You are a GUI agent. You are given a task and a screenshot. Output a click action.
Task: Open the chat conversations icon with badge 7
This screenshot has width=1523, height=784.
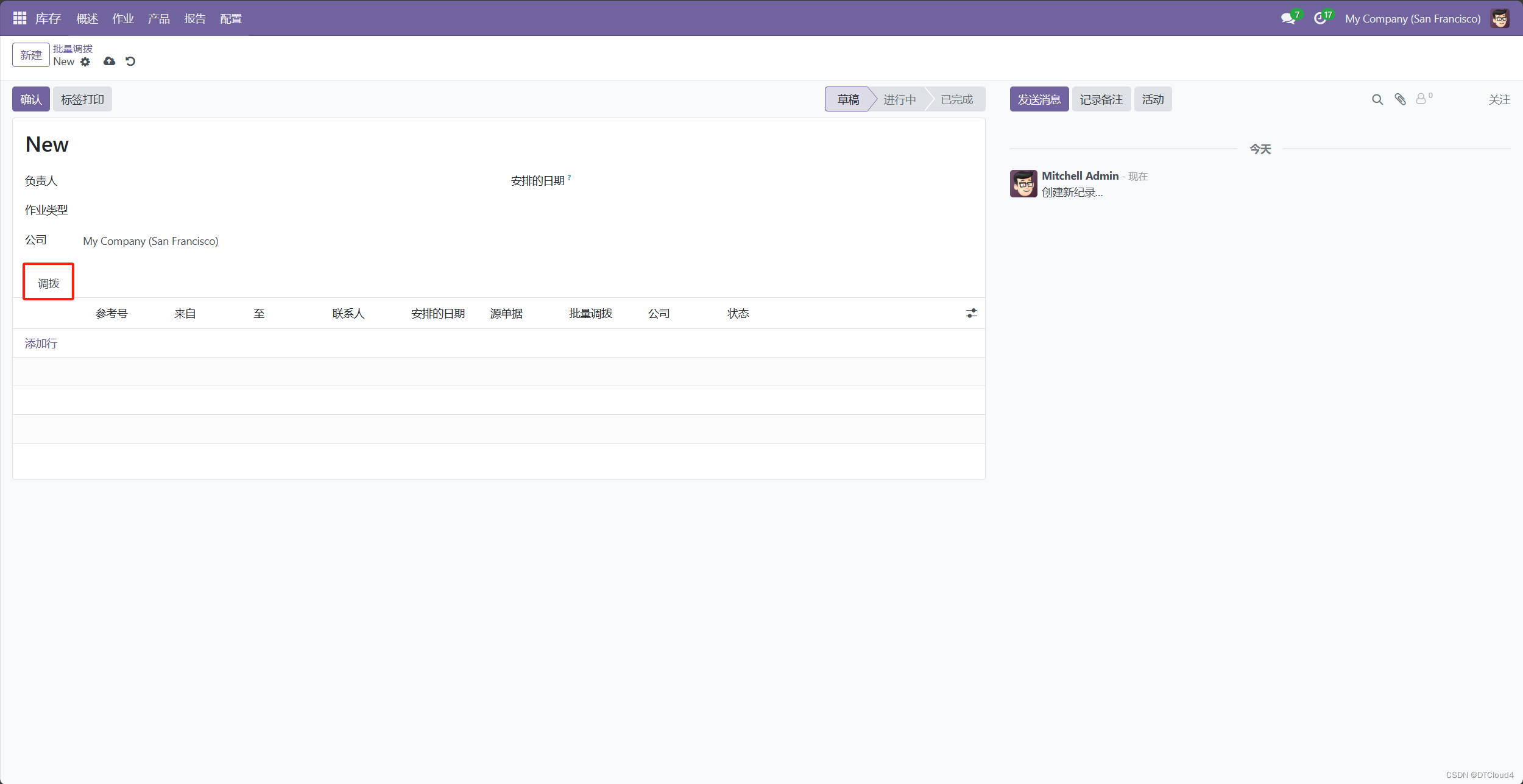click(x=1287, y=19)
